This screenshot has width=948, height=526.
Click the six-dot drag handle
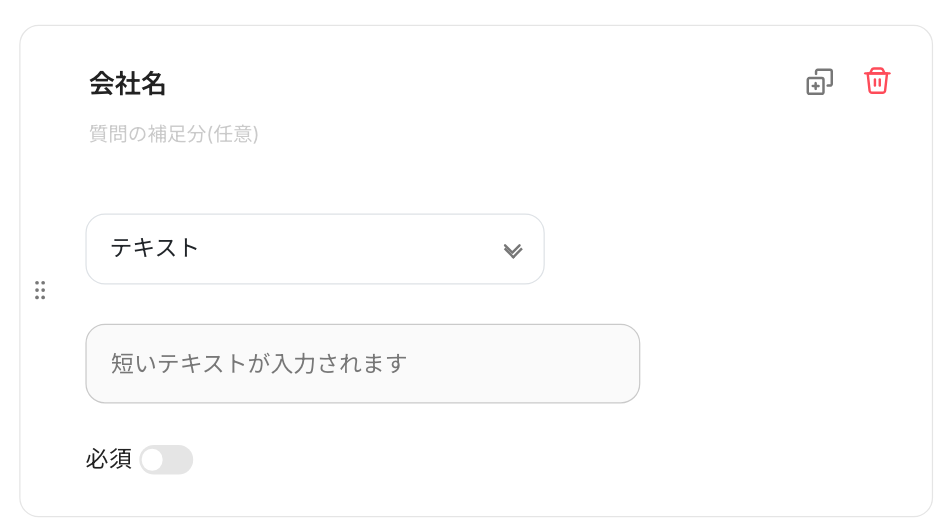(x=40, y=290)
